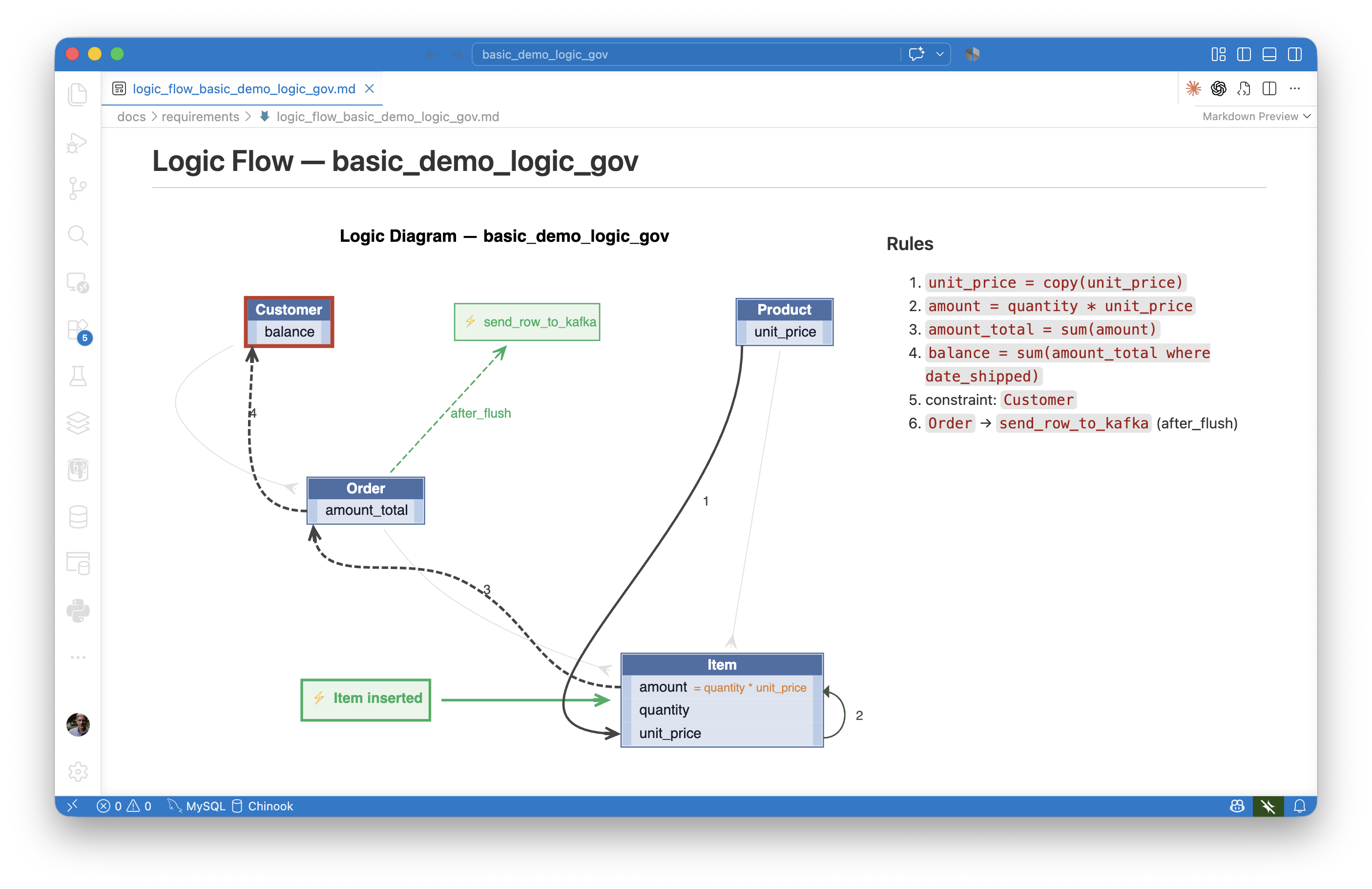The width and height of the screenshot is (1372, 889).
Task: Open the Python view in activity bar
Action: pos(78,611)
